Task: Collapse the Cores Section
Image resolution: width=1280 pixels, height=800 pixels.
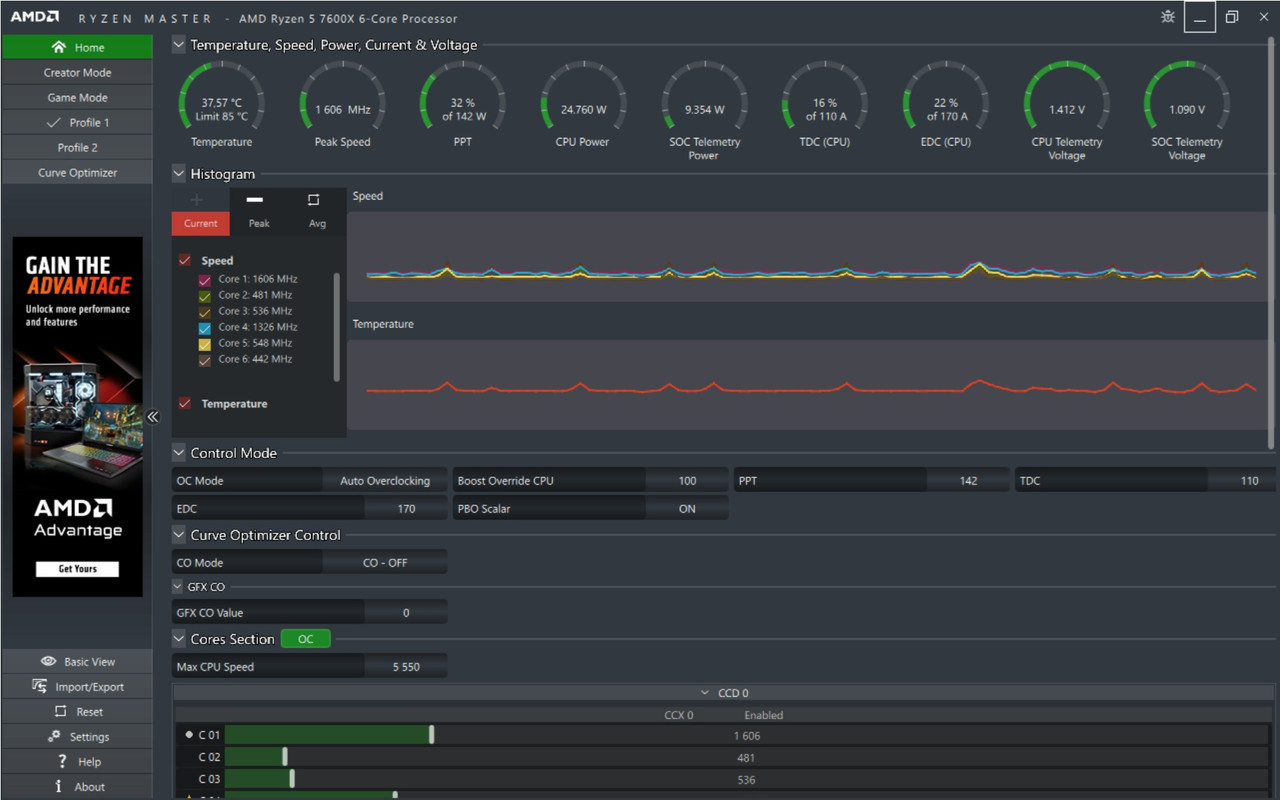Action: (x=179, y=638)
